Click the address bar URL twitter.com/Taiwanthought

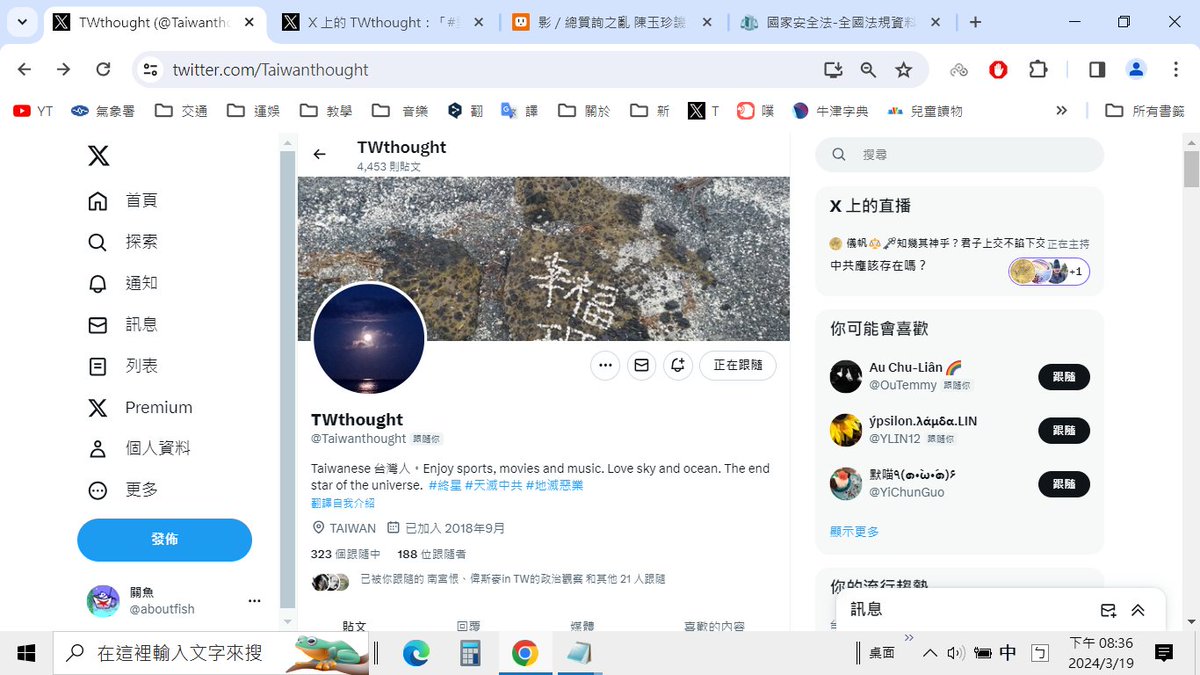271,69
